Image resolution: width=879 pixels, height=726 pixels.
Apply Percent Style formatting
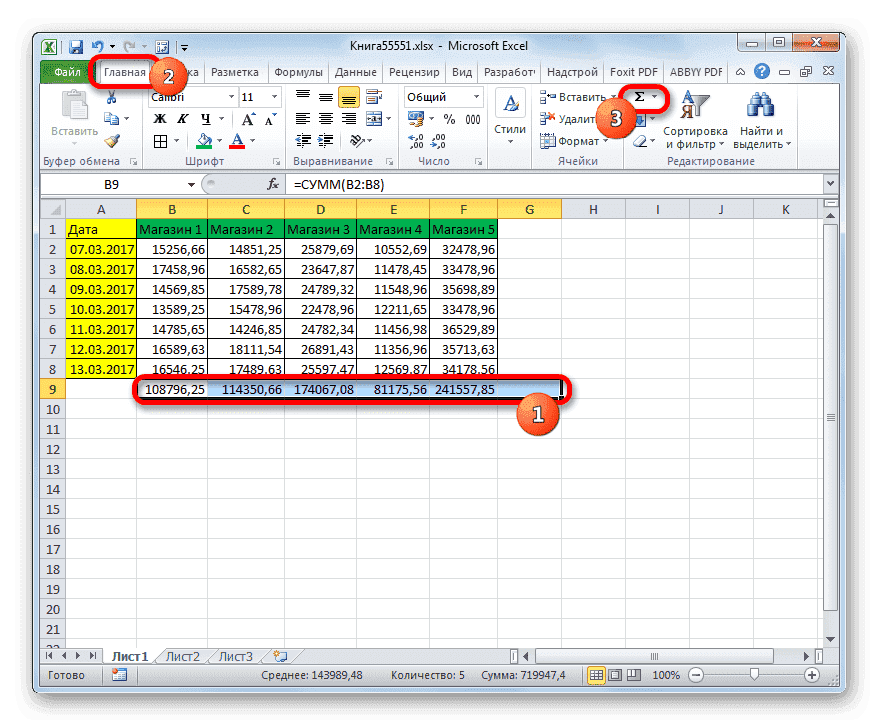(x=449, y=119)
